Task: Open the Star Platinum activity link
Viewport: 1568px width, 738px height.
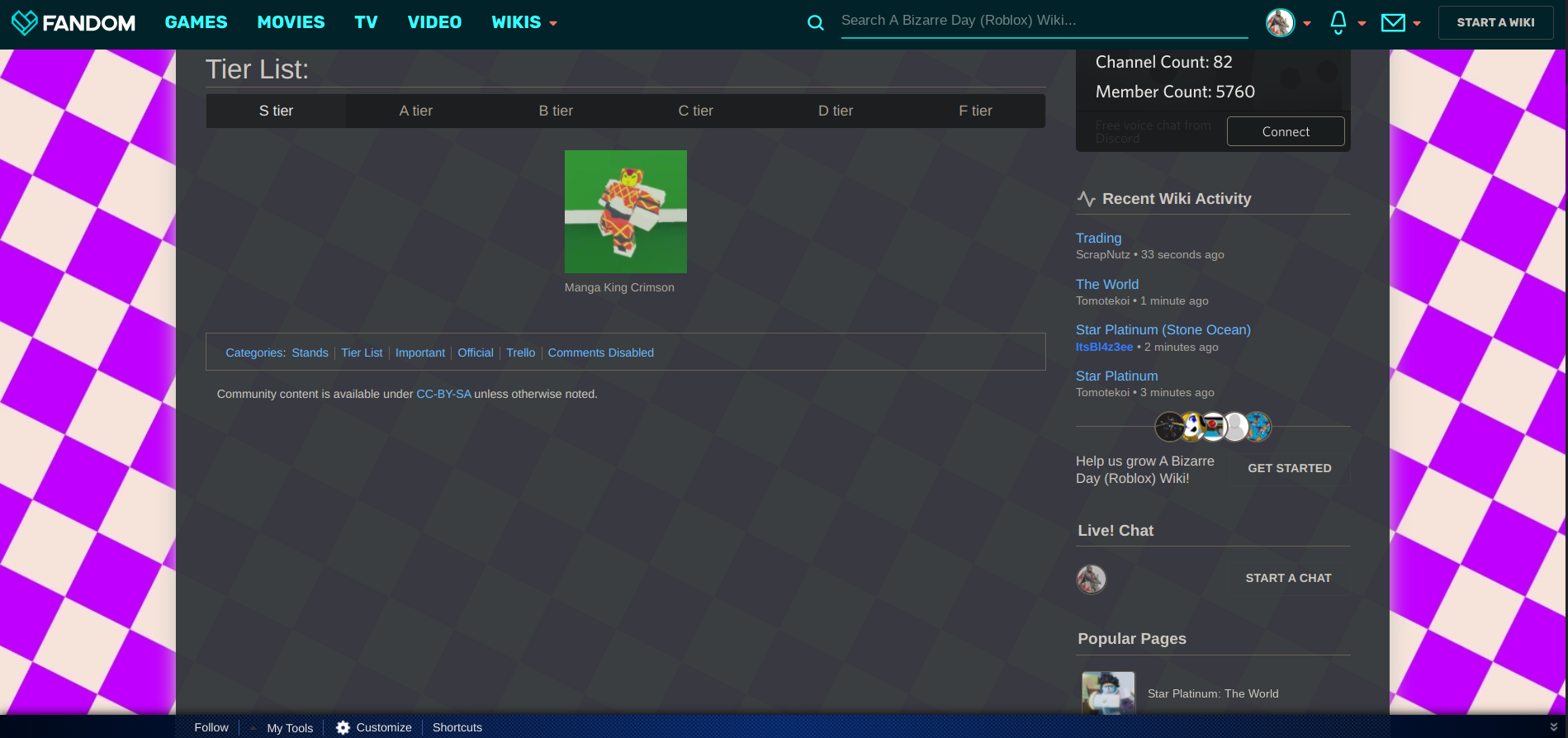Action: [1116, 376]
